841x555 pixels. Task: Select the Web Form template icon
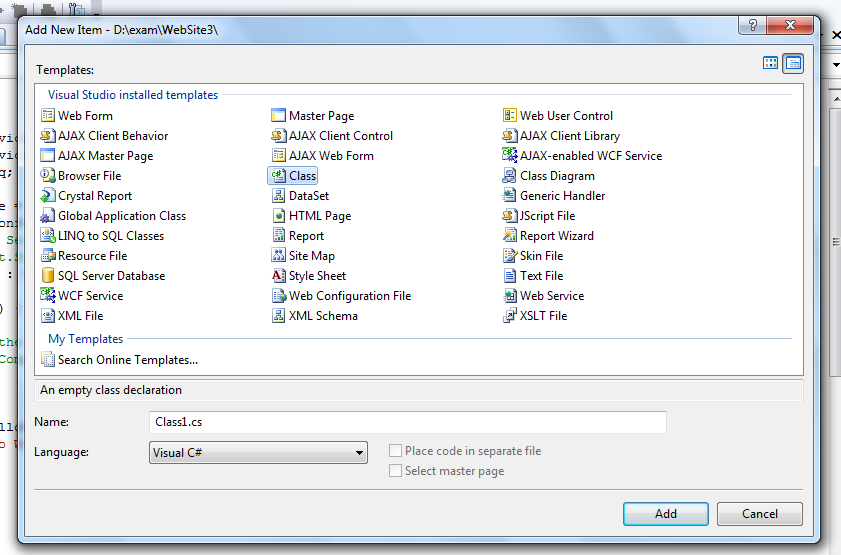48,115
